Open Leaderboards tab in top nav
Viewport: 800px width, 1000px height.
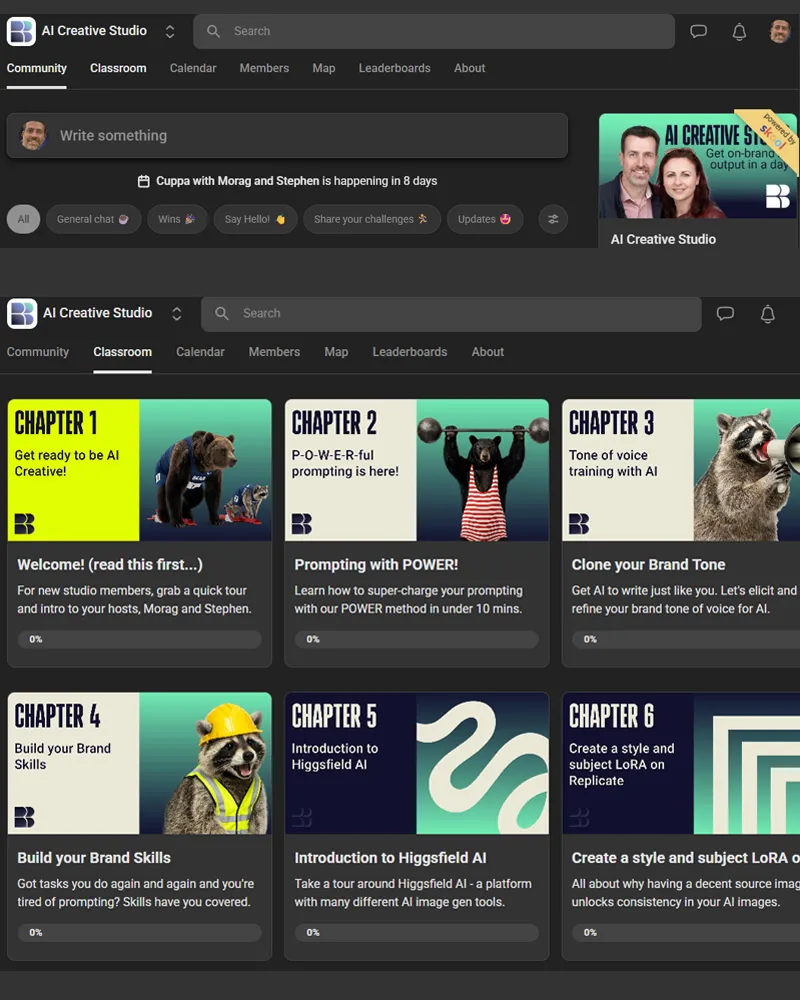[394, 68]
